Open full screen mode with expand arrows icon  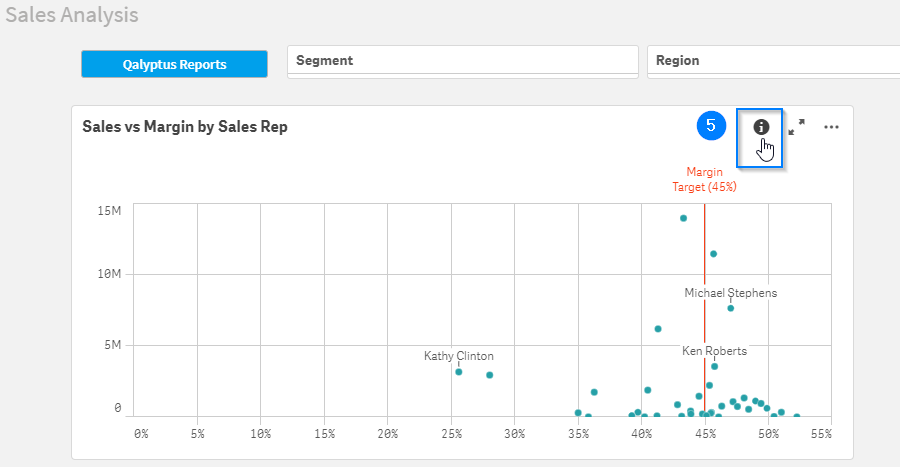coord(796,127)
